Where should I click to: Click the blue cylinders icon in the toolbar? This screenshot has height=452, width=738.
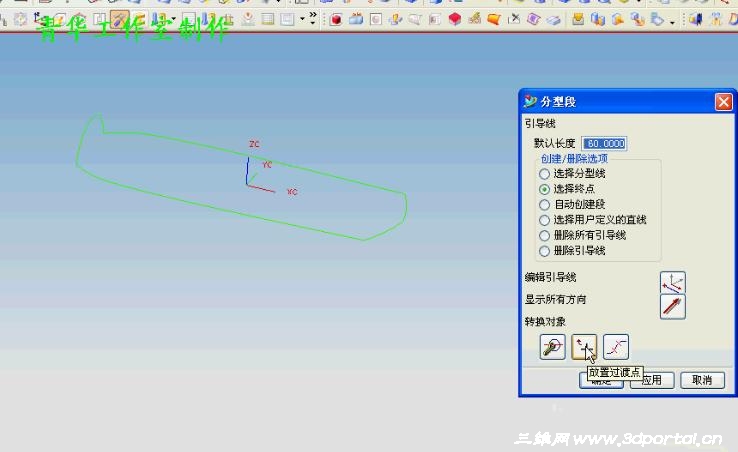click(x=598, y=19)
